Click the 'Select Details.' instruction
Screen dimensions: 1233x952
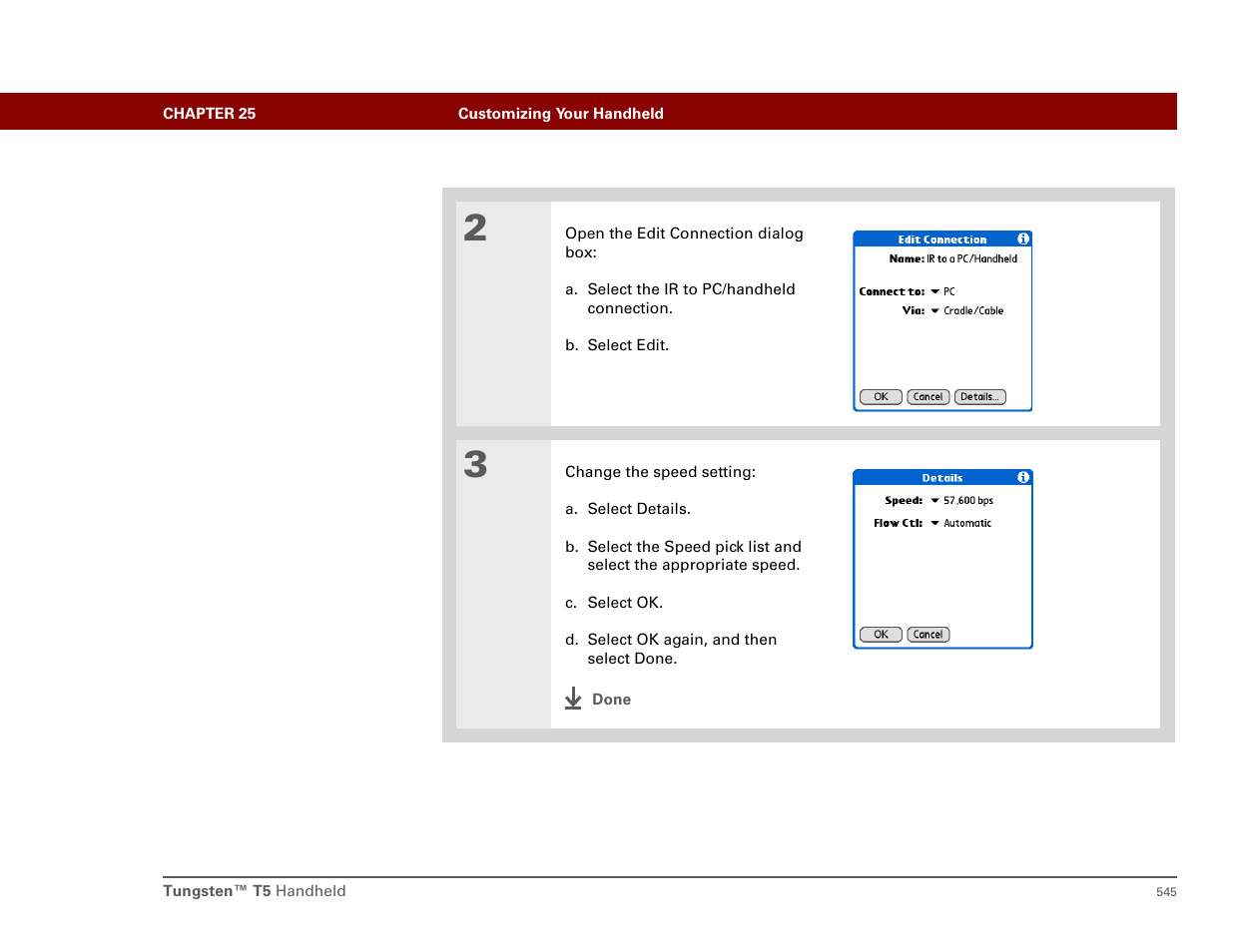[x=639, y=509]
